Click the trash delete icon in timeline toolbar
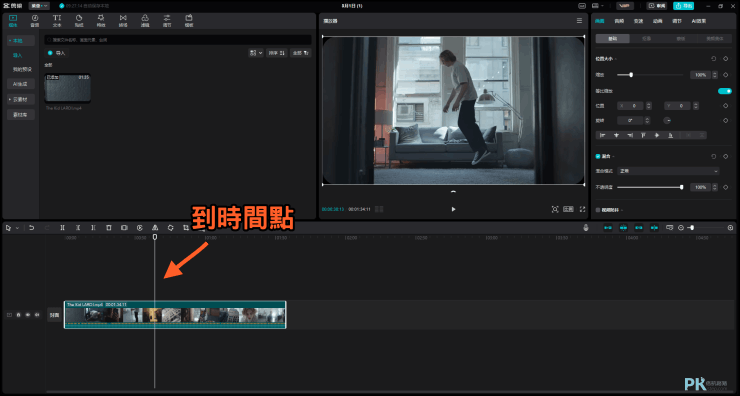The width and height of the screenshot is (740, 396). (109, 227)
